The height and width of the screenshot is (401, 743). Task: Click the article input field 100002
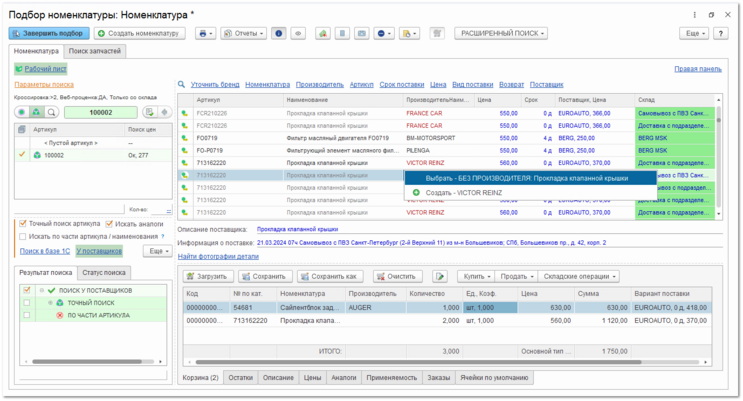tap(100, 112)
